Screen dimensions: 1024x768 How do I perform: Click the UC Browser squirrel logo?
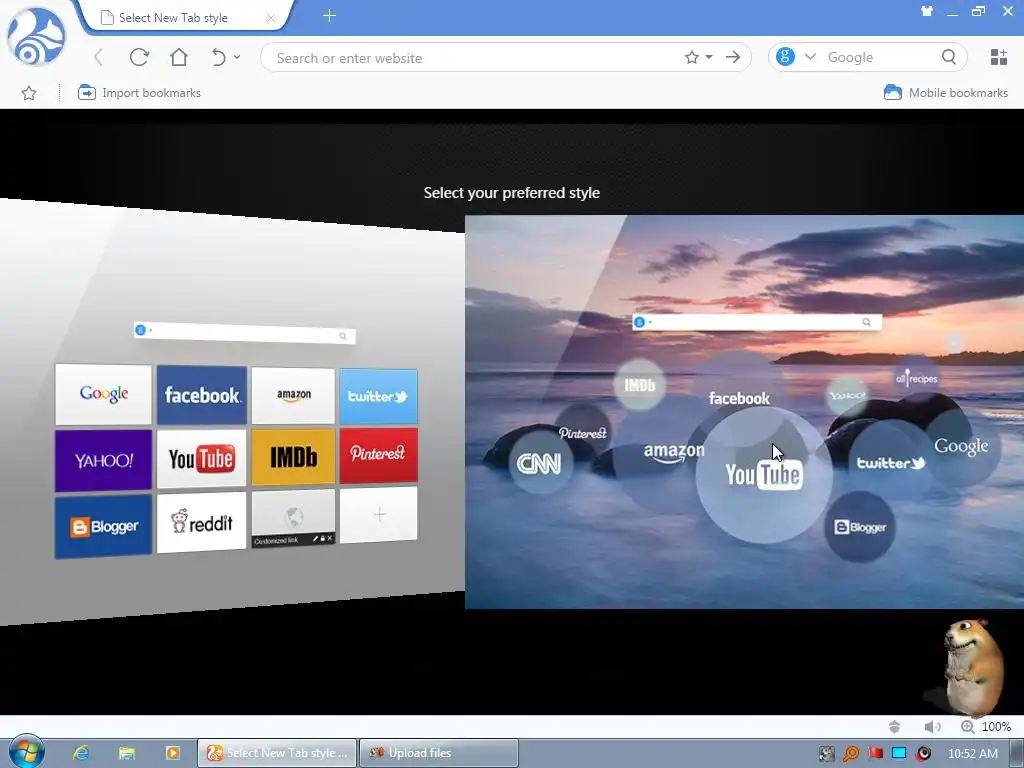[x=36, y=36]
